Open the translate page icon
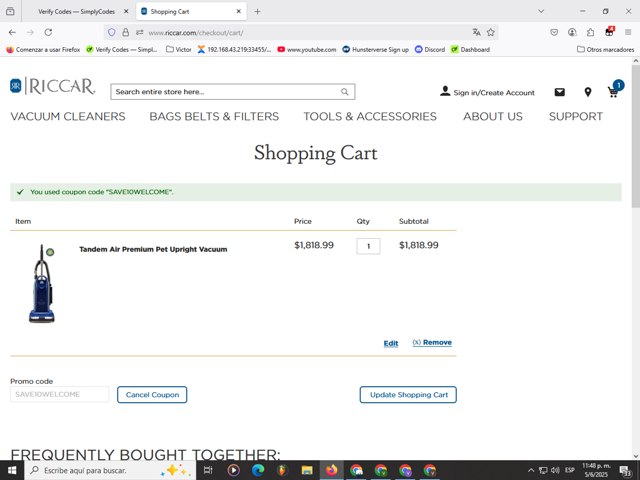Viewport: 640px width, 480px height. (476, 32)
